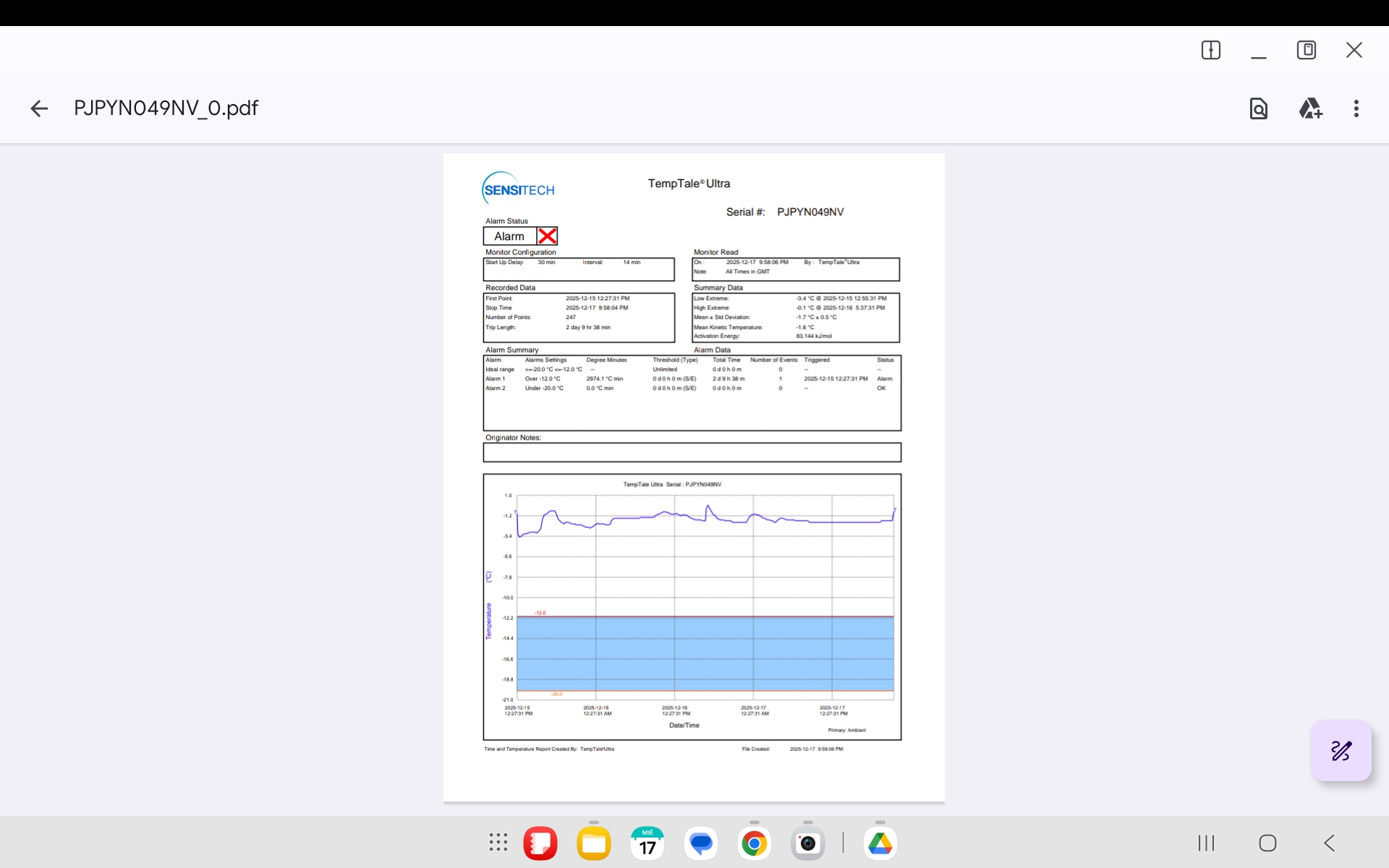1389x868 pixels.
Task: Show recent apps with three-lines button
Action: (x=1206, y=843)
